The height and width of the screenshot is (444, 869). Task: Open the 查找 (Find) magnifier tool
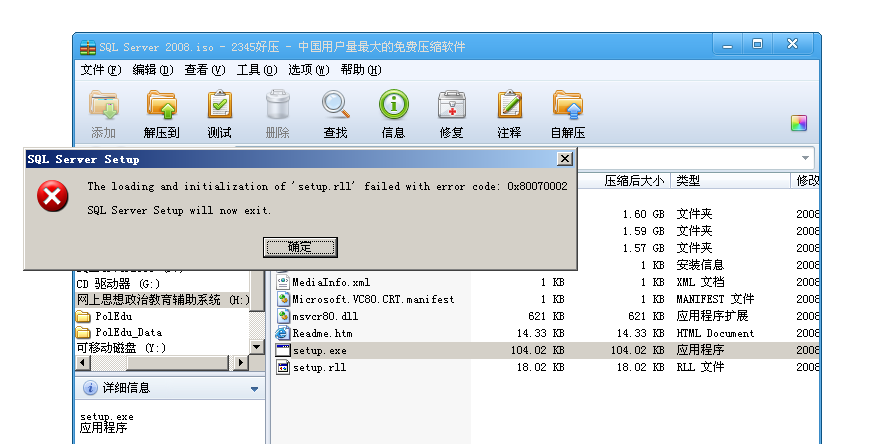tap(336, 104)
